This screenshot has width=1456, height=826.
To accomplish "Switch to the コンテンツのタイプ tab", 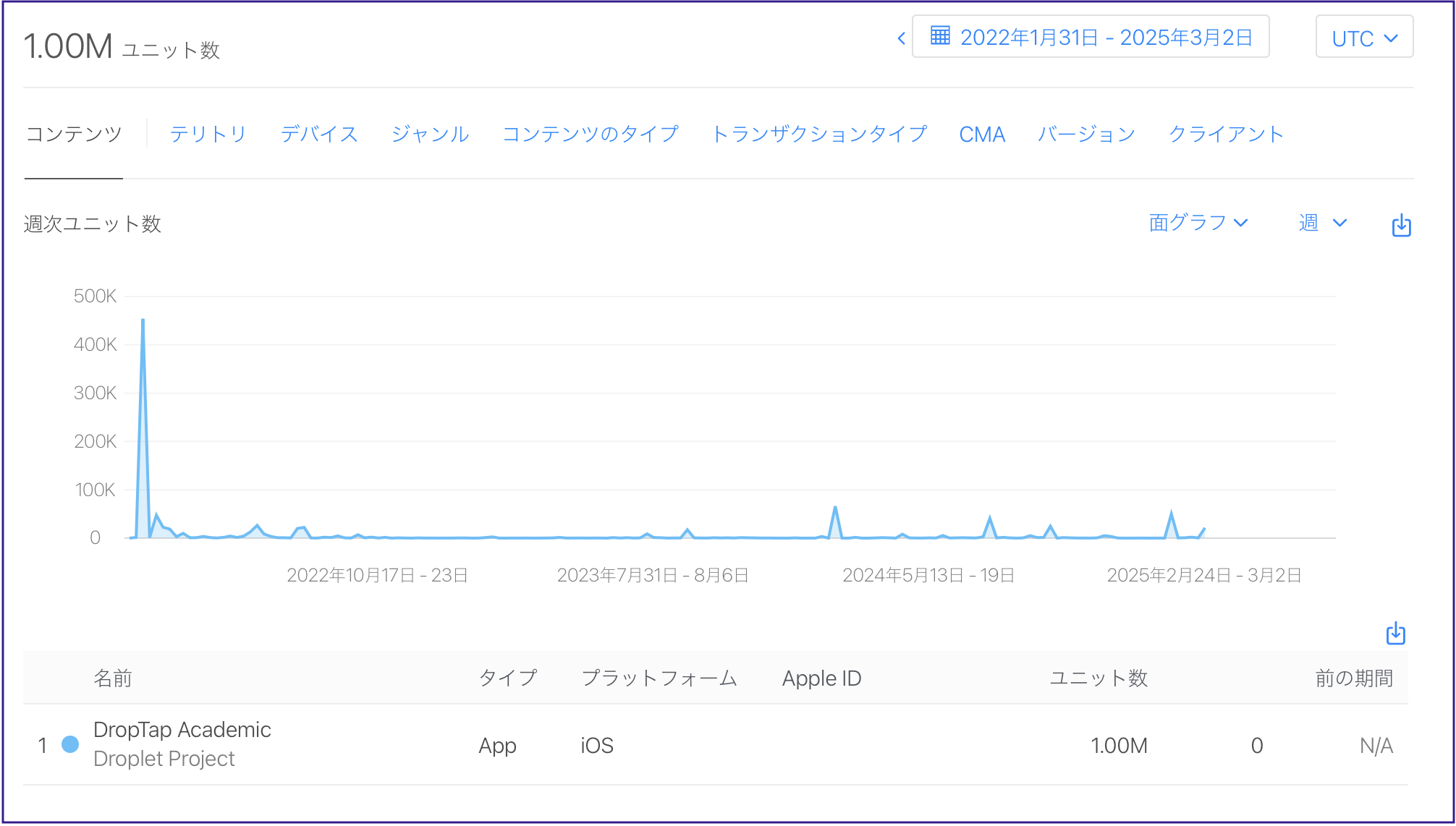I will click(x=590, y=134).
